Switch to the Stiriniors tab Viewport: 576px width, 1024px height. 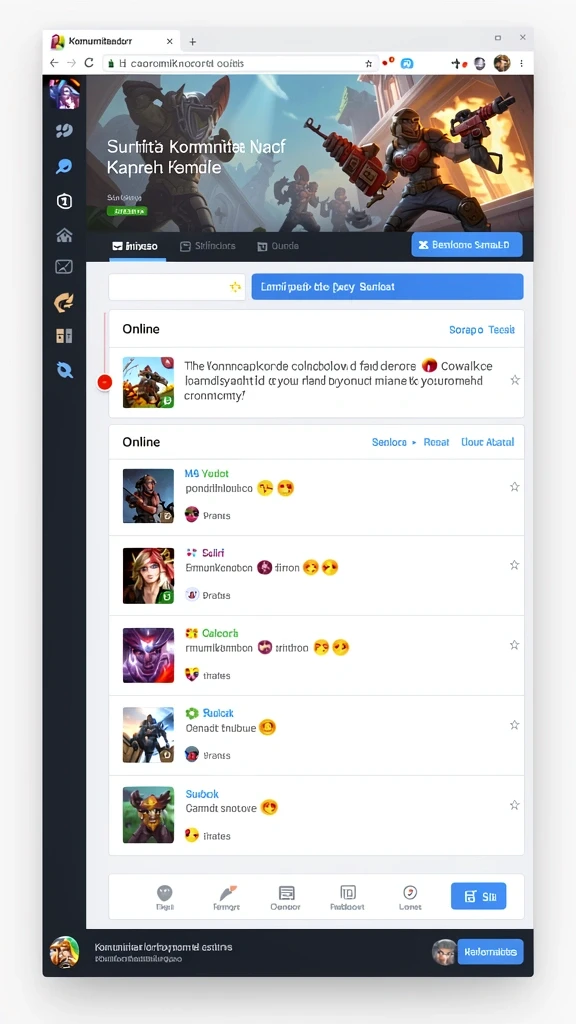click(207, 246)
